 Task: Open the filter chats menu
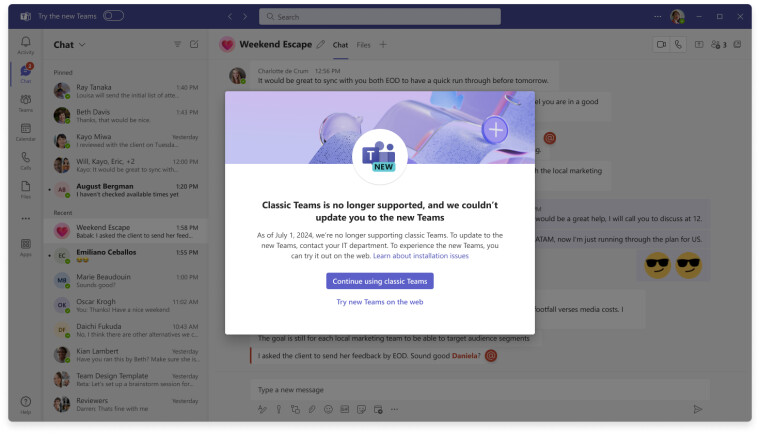(177, 45)
